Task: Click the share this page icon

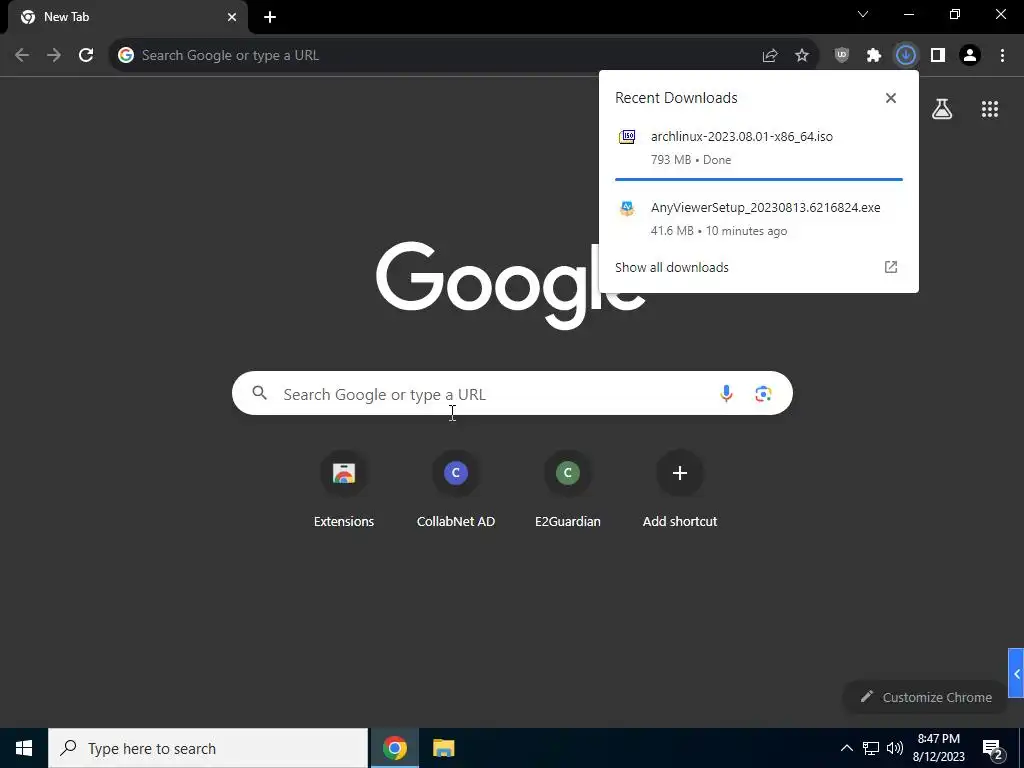Action: (770, 56)
